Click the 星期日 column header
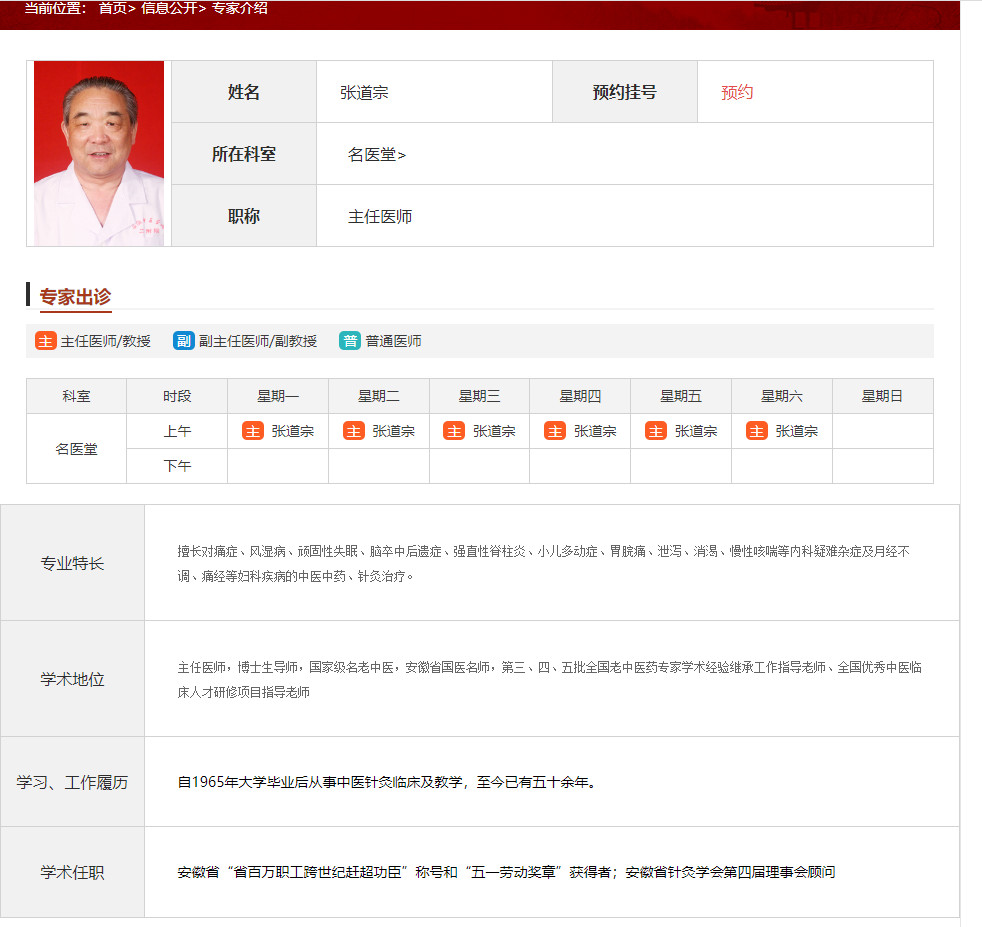The width and height of the screenshot is (982, 927). [882, 396]
